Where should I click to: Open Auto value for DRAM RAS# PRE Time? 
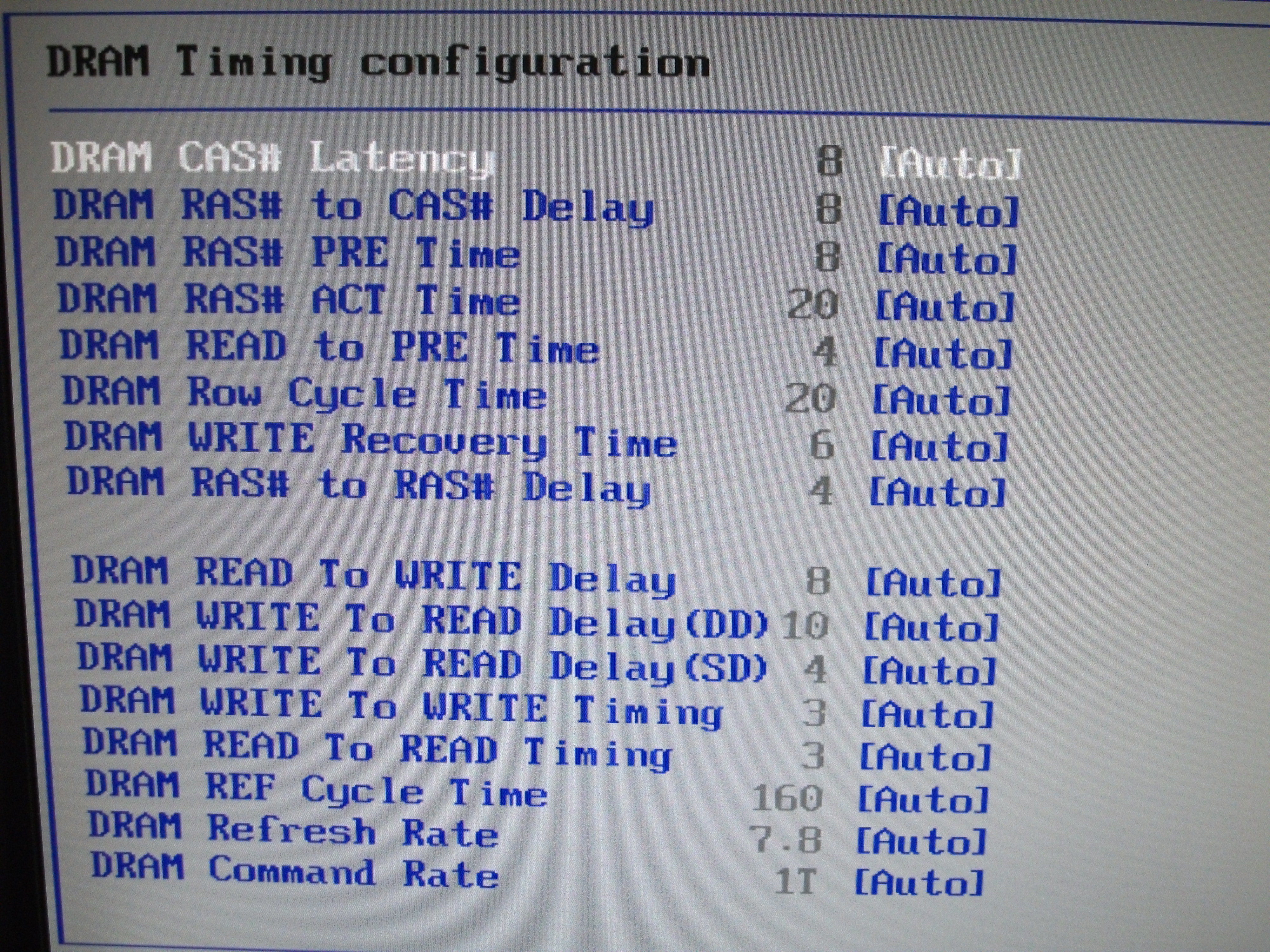click(x=947, y=259)
